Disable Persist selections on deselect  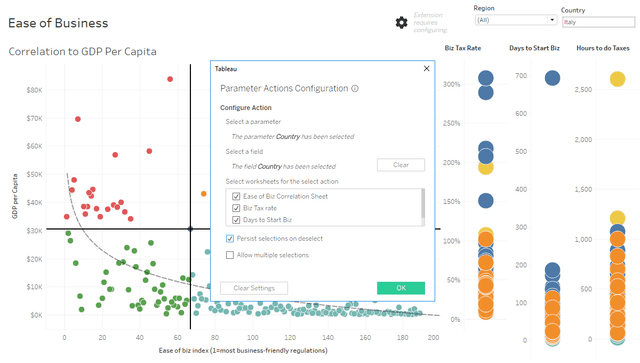[230, 238]
